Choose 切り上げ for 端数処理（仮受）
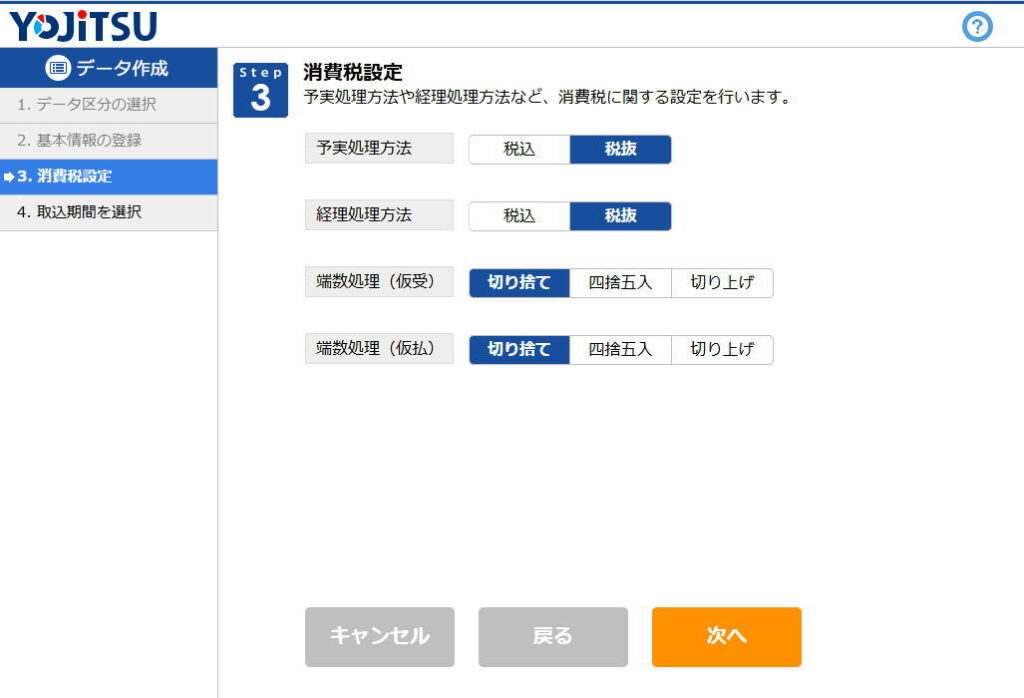This screenshot has height=698, width=1024. tap(722, 283)
